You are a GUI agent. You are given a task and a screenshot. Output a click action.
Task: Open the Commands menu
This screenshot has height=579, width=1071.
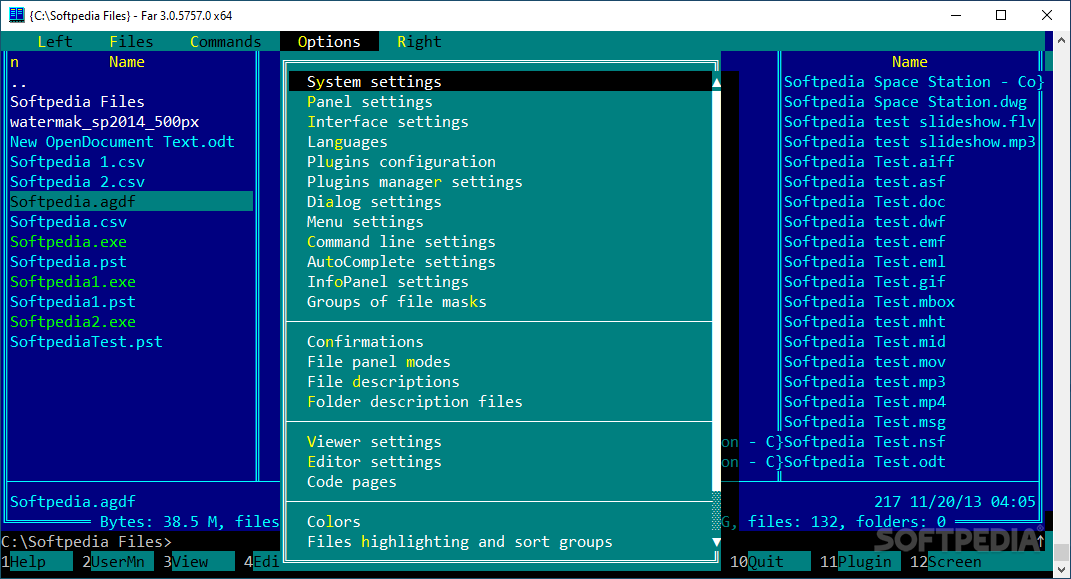[x=225, y=42]
